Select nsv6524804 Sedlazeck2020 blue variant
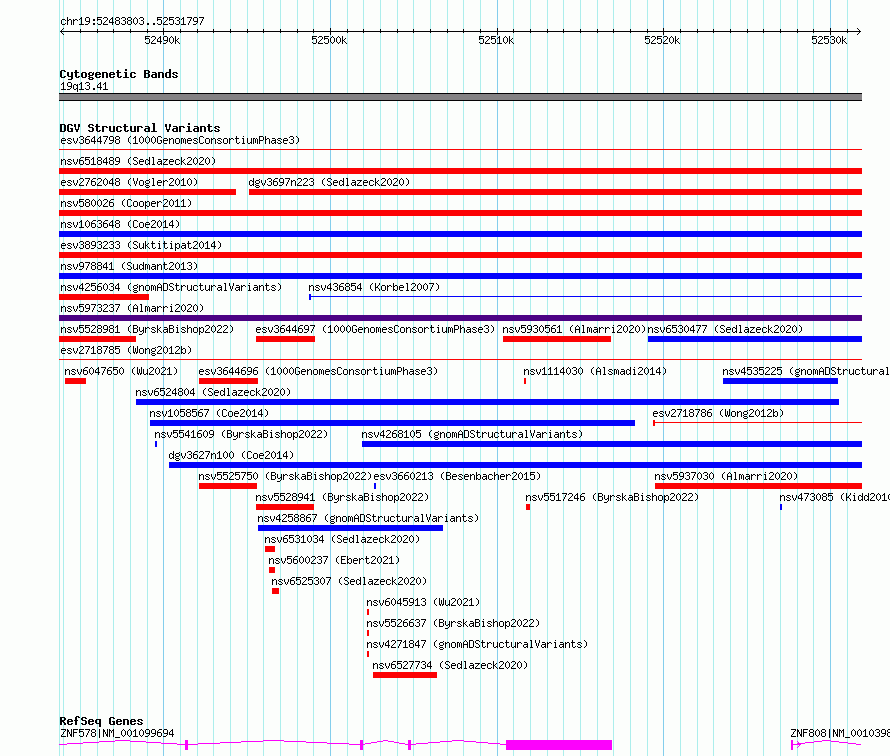This screenshot has width=890, height=756. tap(488, 402)
